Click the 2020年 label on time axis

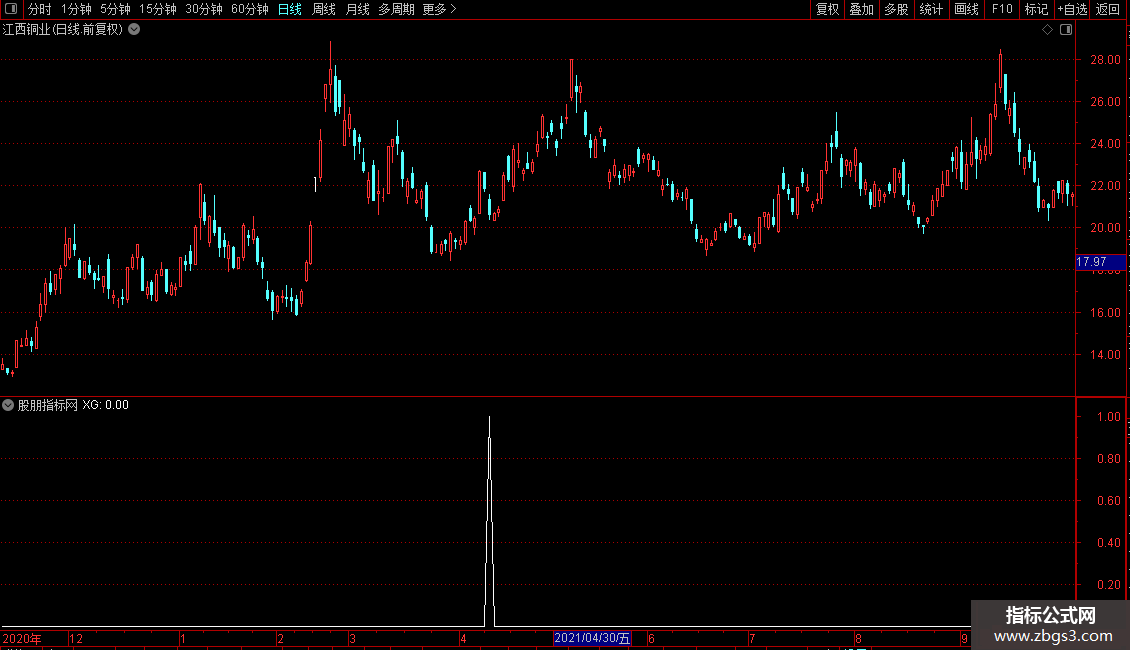[x=22, y=638]
